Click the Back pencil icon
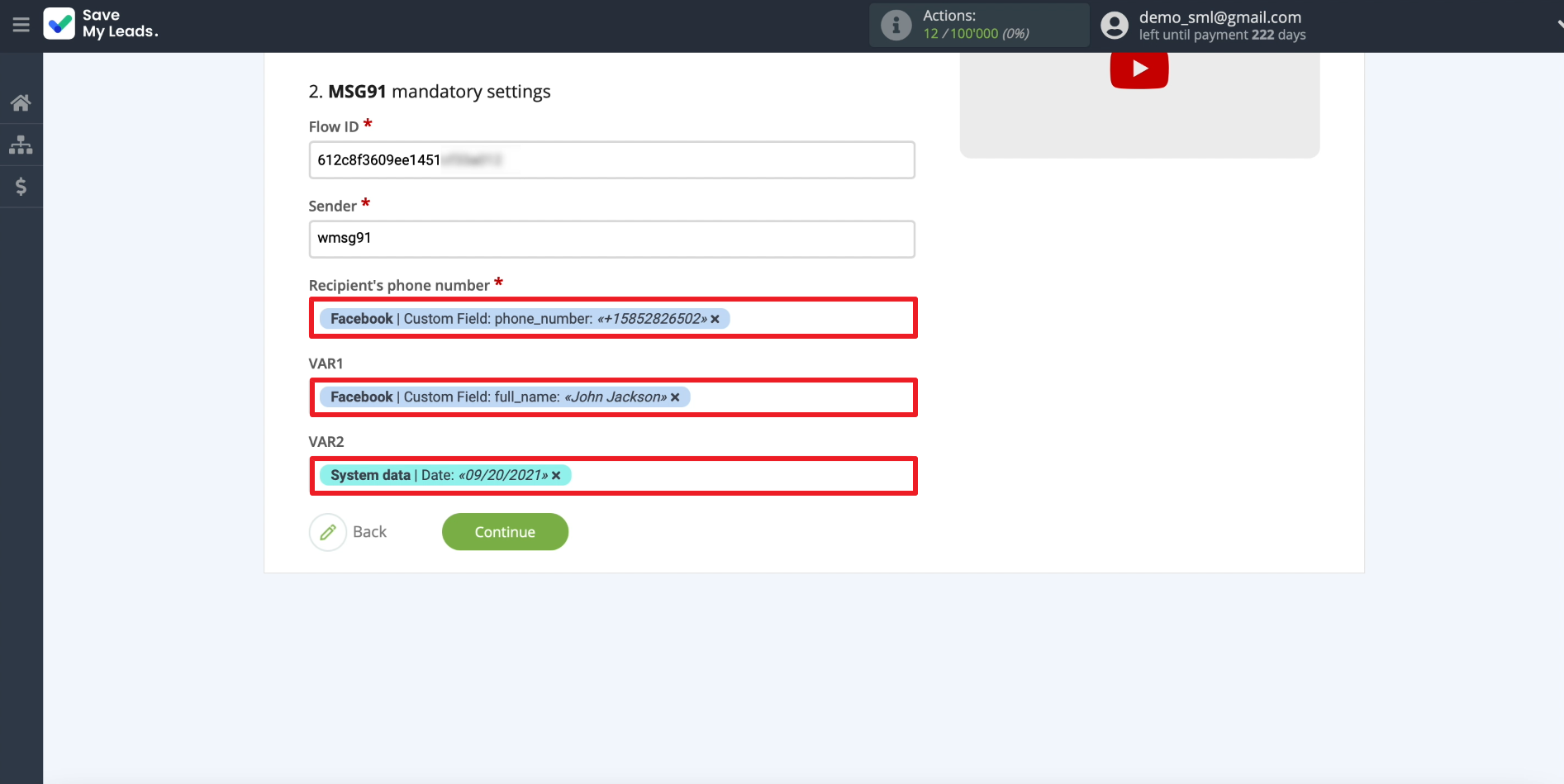The height and width of the screenshot is (784, 1564). coord(328,532)
